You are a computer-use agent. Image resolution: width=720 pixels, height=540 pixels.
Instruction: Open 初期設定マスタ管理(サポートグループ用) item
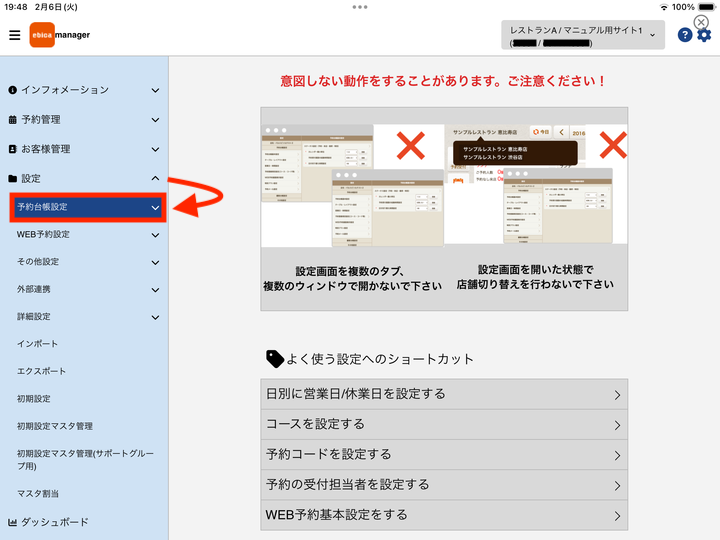pyautogui.click(x=85, y=460)
